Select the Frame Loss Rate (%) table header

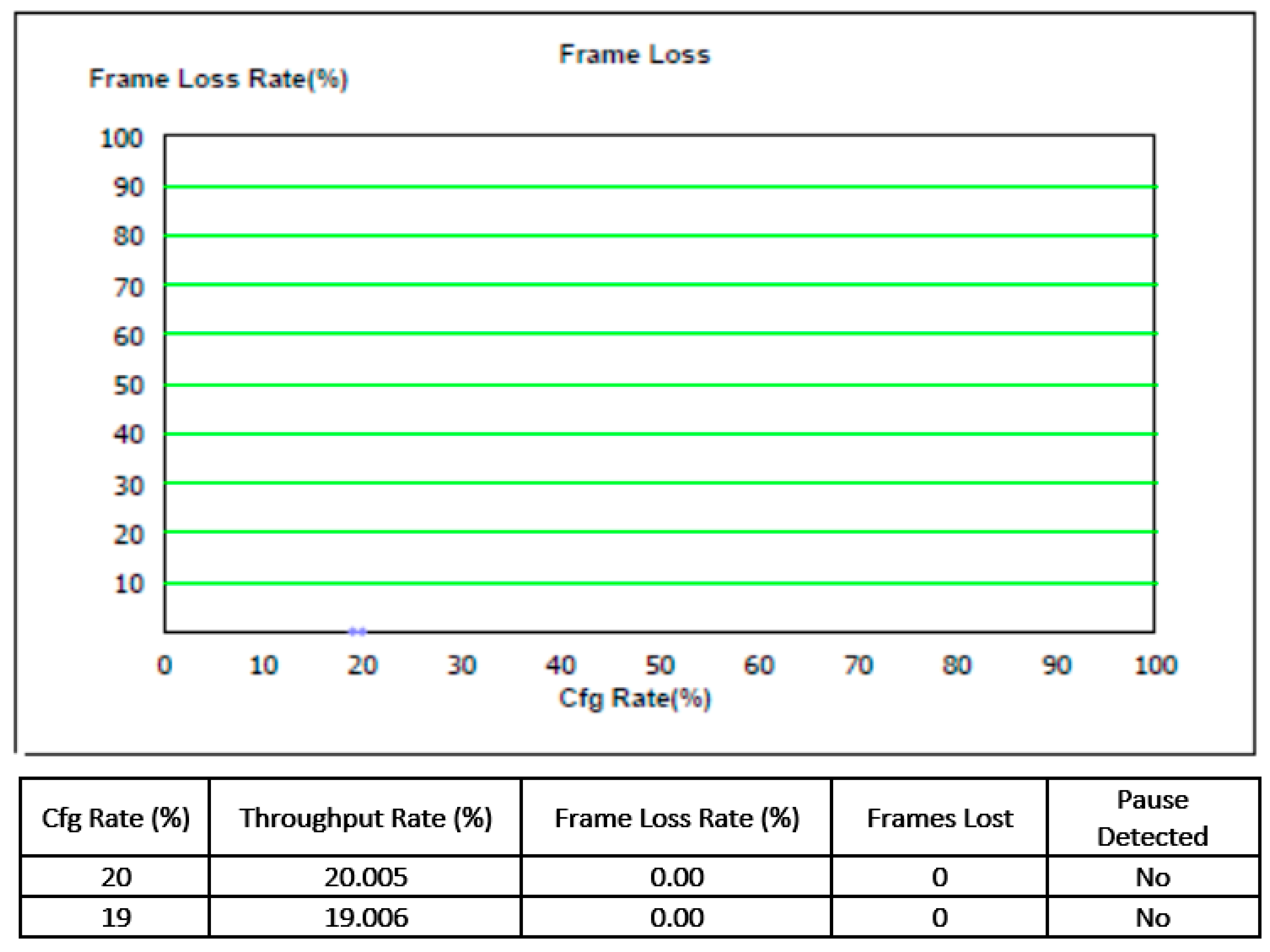pos(676,818)
